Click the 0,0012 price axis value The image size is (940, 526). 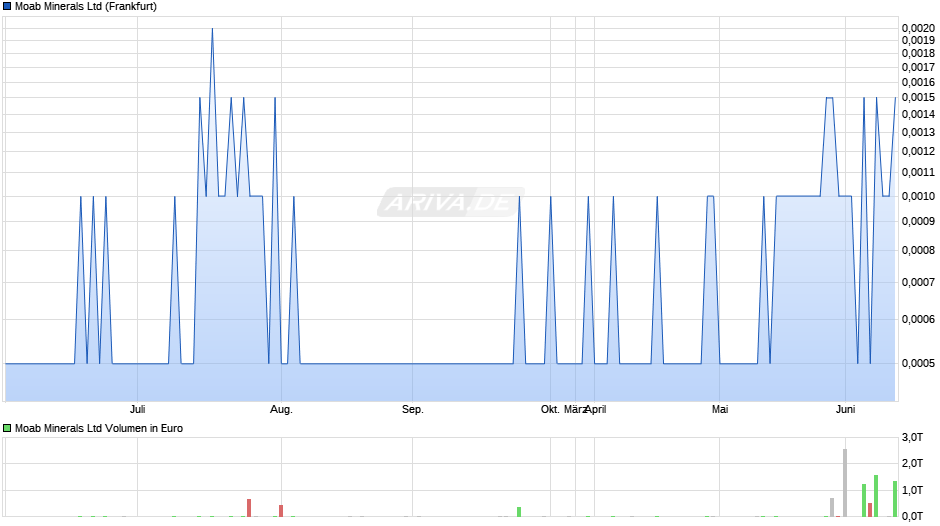point(918,151)
